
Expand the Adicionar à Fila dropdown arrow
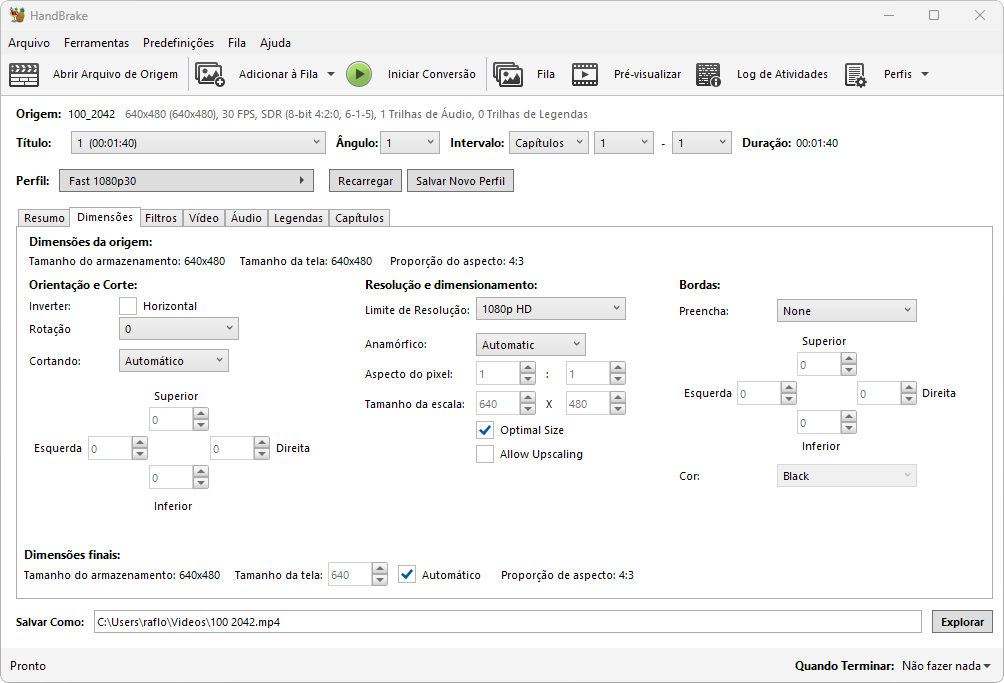point(331,74)
